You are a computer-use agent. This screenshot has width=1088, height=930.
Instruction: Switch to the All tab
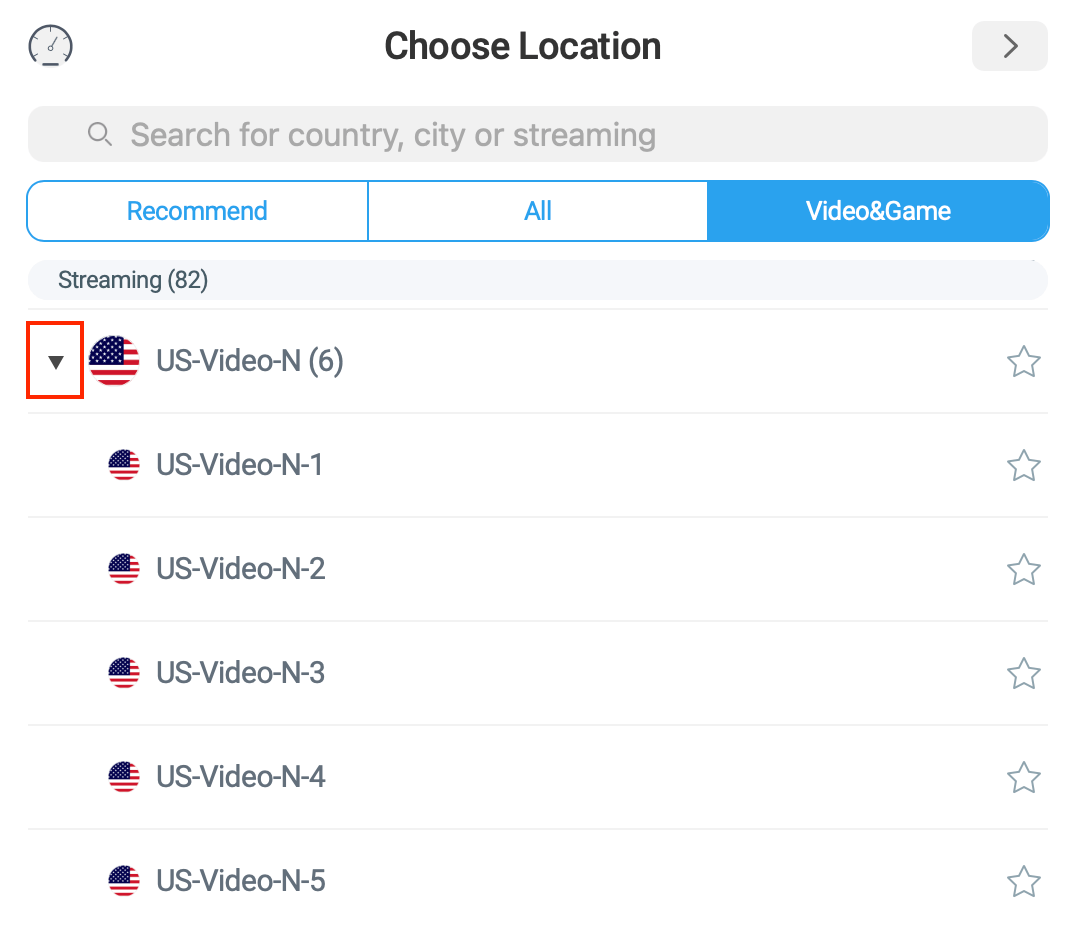[x=538, y=211]
